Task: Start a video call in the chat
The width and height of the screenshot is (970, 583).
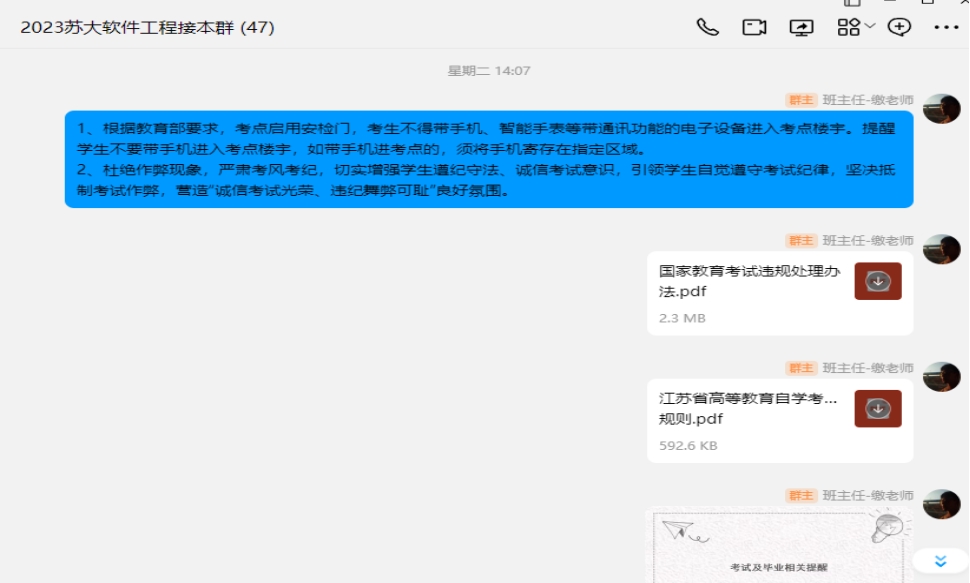Action: (x=754, y=27)
